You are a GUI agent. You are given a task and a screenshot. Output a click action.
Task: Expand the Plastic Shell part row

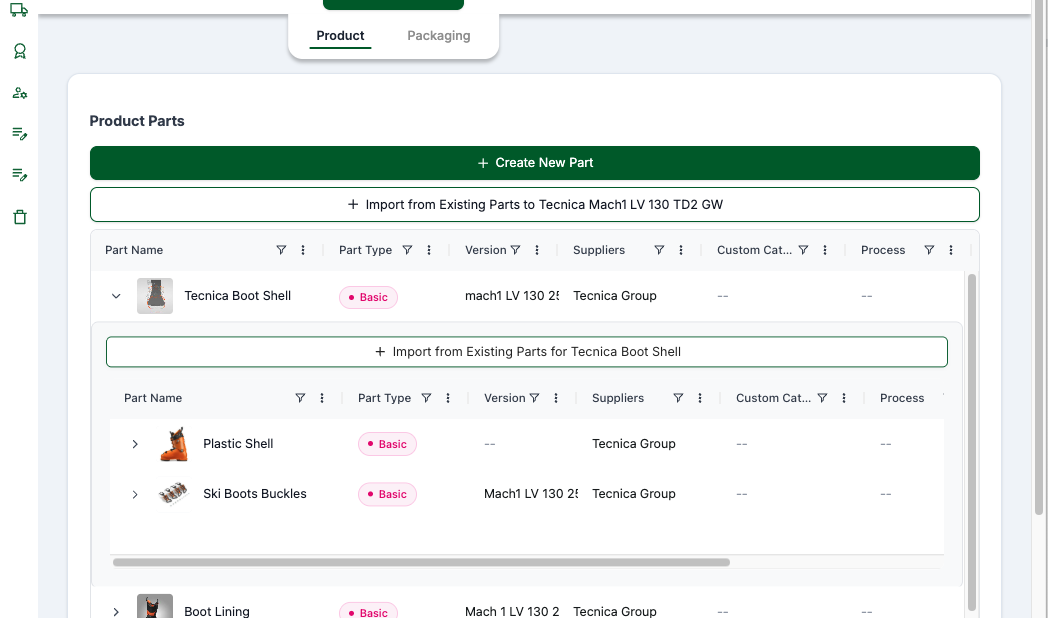click(135, 444)
